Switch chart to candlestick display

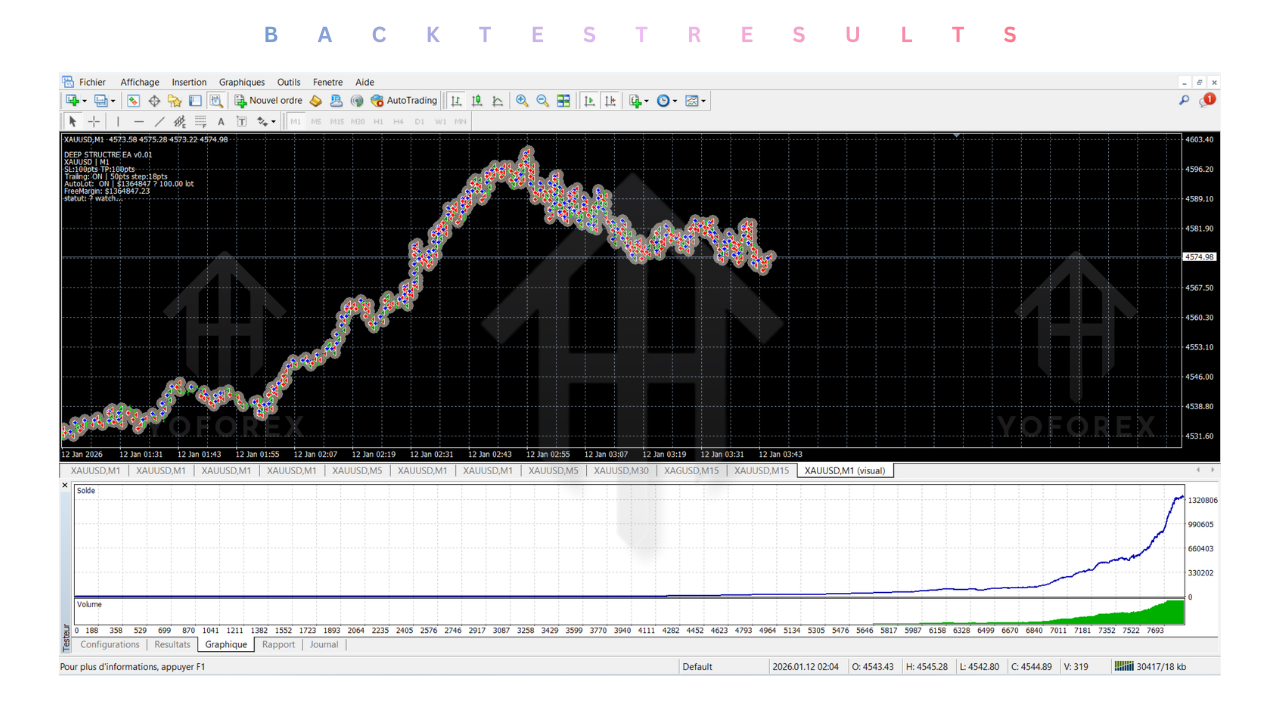(477, 100)
